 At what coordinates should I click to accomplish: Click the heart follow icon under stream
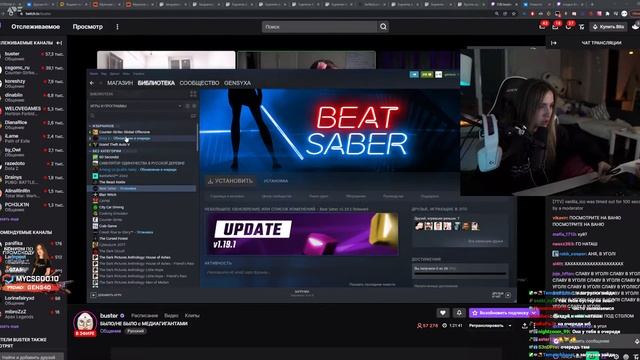coord(443,313)
